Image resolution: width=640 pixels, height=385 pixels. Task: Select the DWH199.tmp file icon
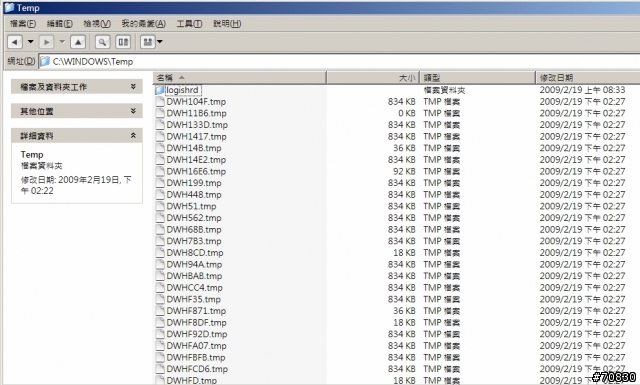pyautogui.click(x=160, y=183)
